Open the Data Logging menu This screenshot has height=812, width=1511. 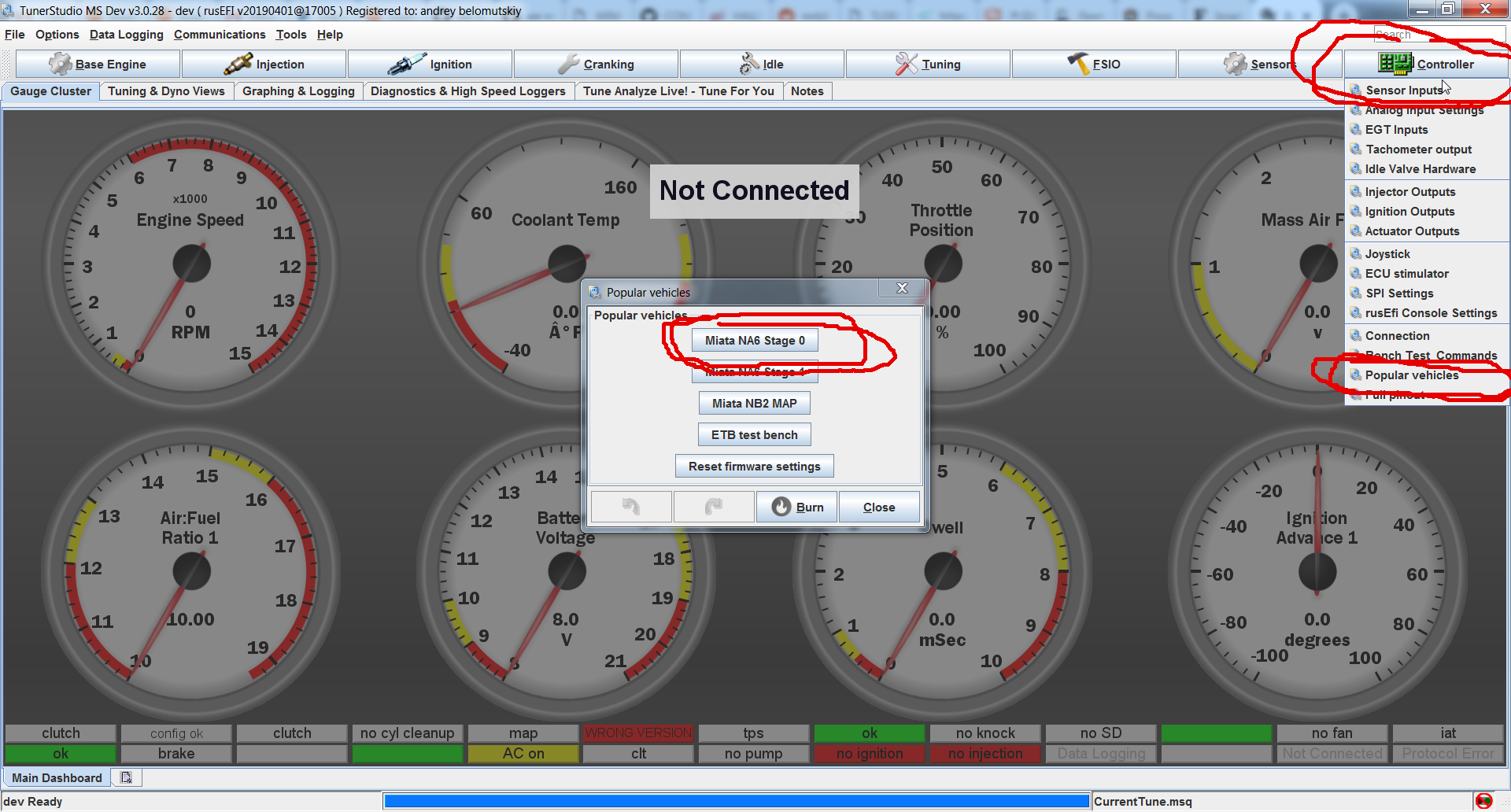[x=126, y=35]
